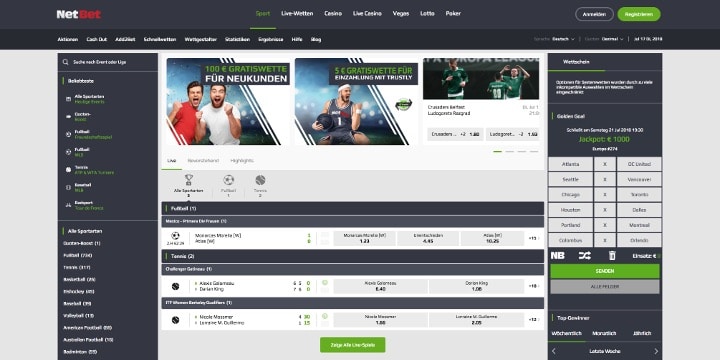Select the Fußball MLS ball icon
Viewport: 720px width, 360px height.
point(68,152)
